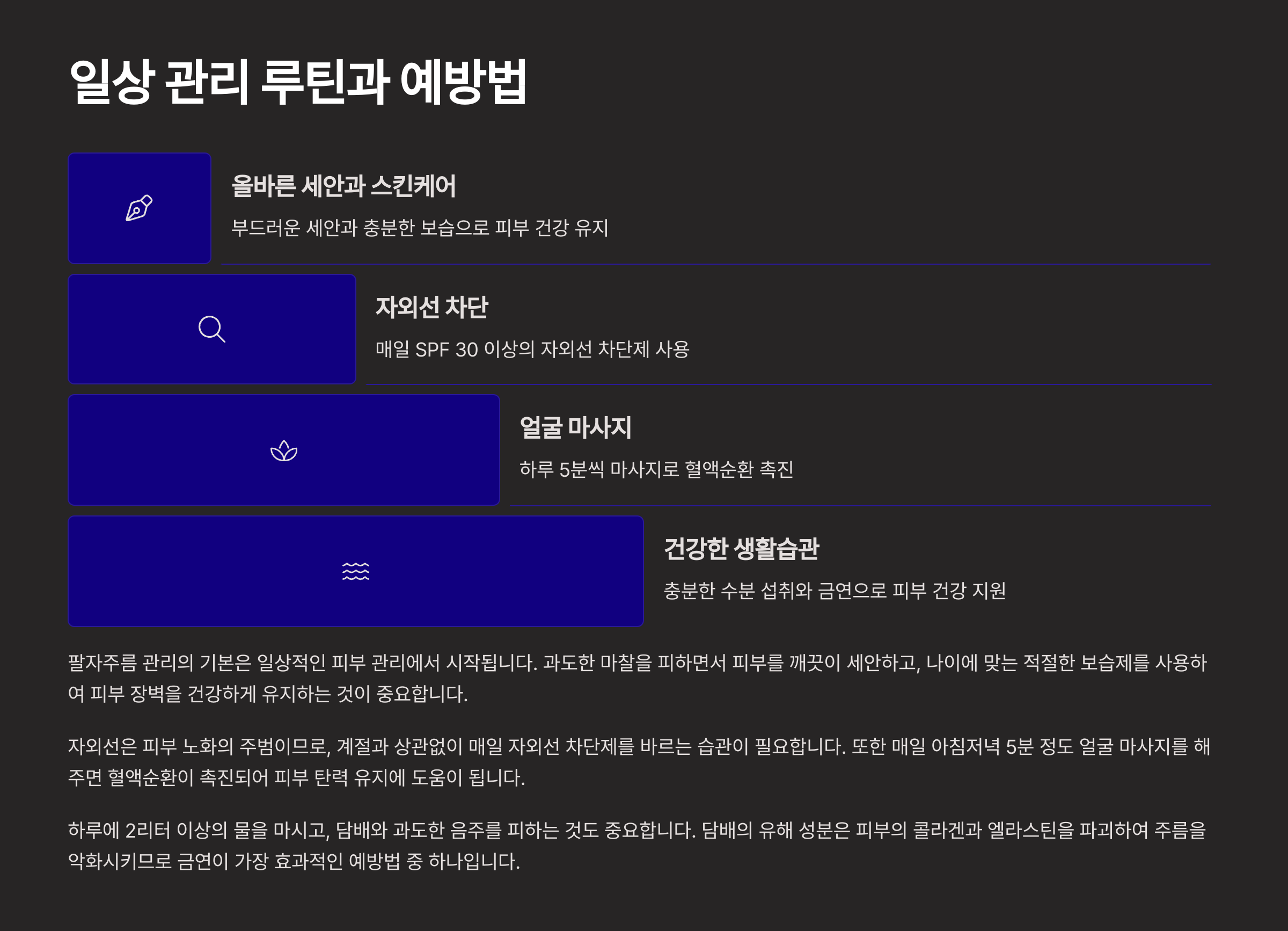Viewport: 1288px width, 931px height.
Task: Click the 충분한 수분 섭취와 금연 description
Action: [834, 591]
